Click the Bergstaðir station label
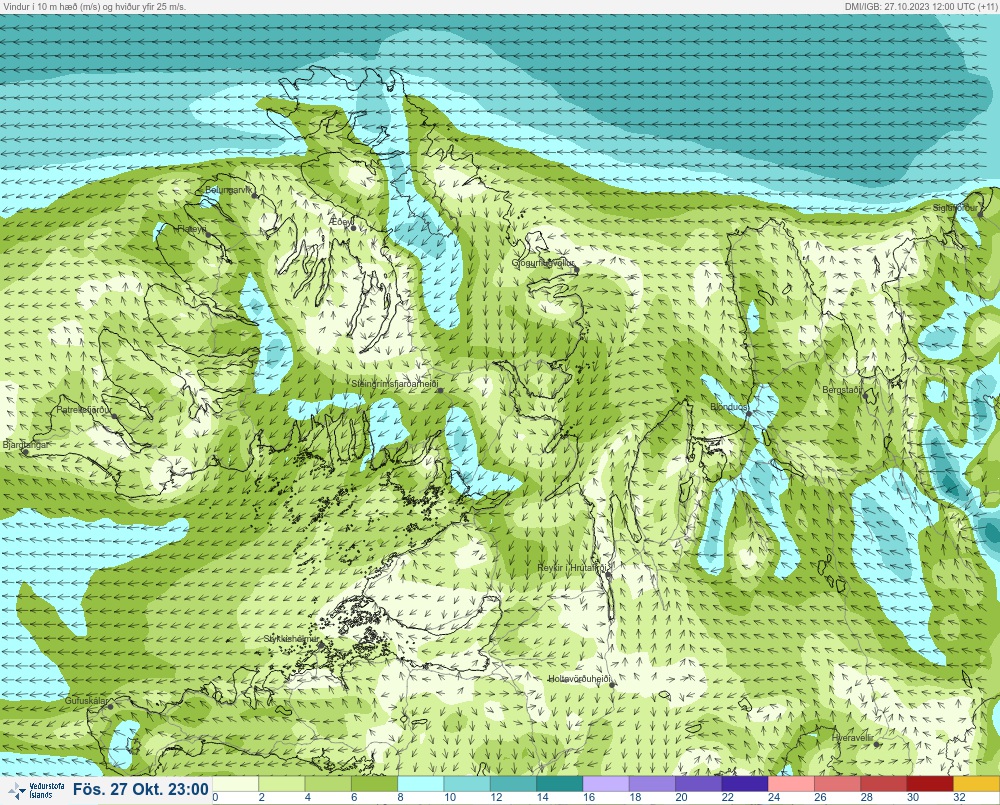Viewport: 1000px width, 805px height. click(842, 389)
